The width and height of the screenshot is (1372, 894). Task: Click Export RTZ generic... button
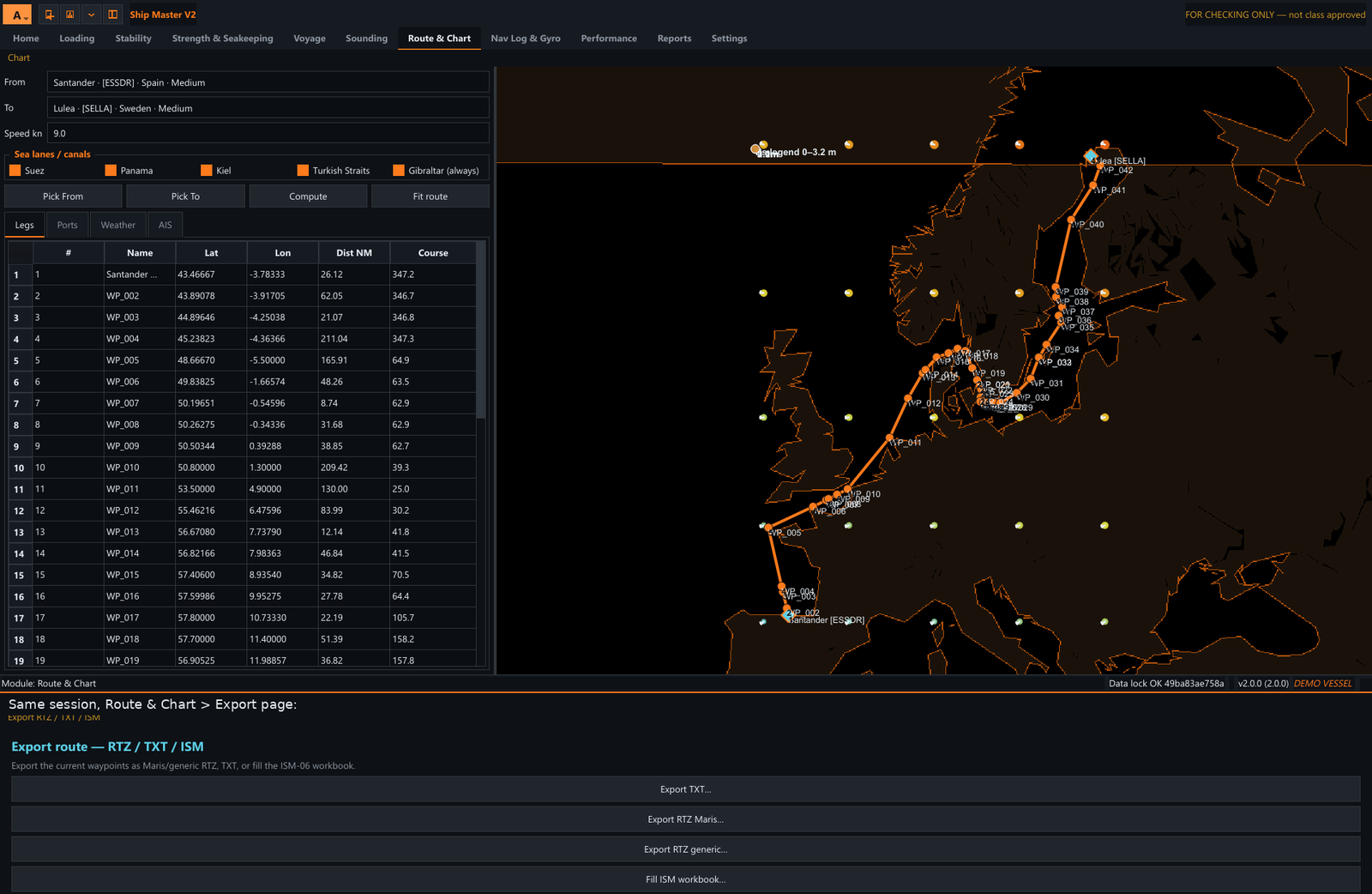[686, 849]
